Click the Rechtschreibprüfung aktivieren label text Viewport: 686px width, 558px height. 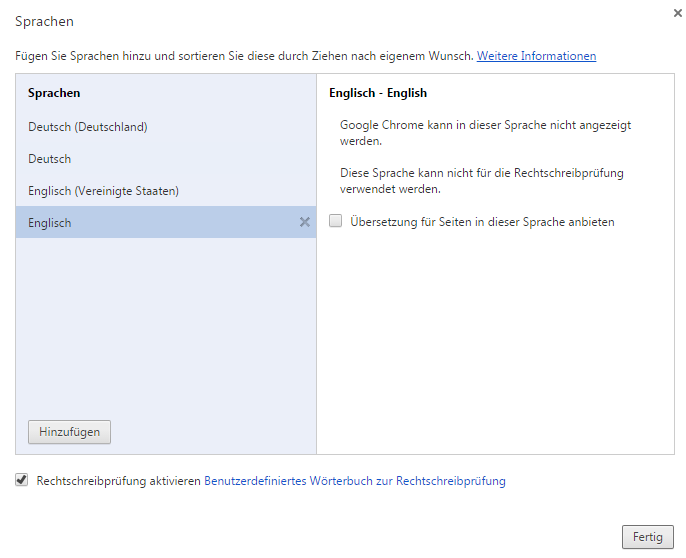[x=118, y=481]
